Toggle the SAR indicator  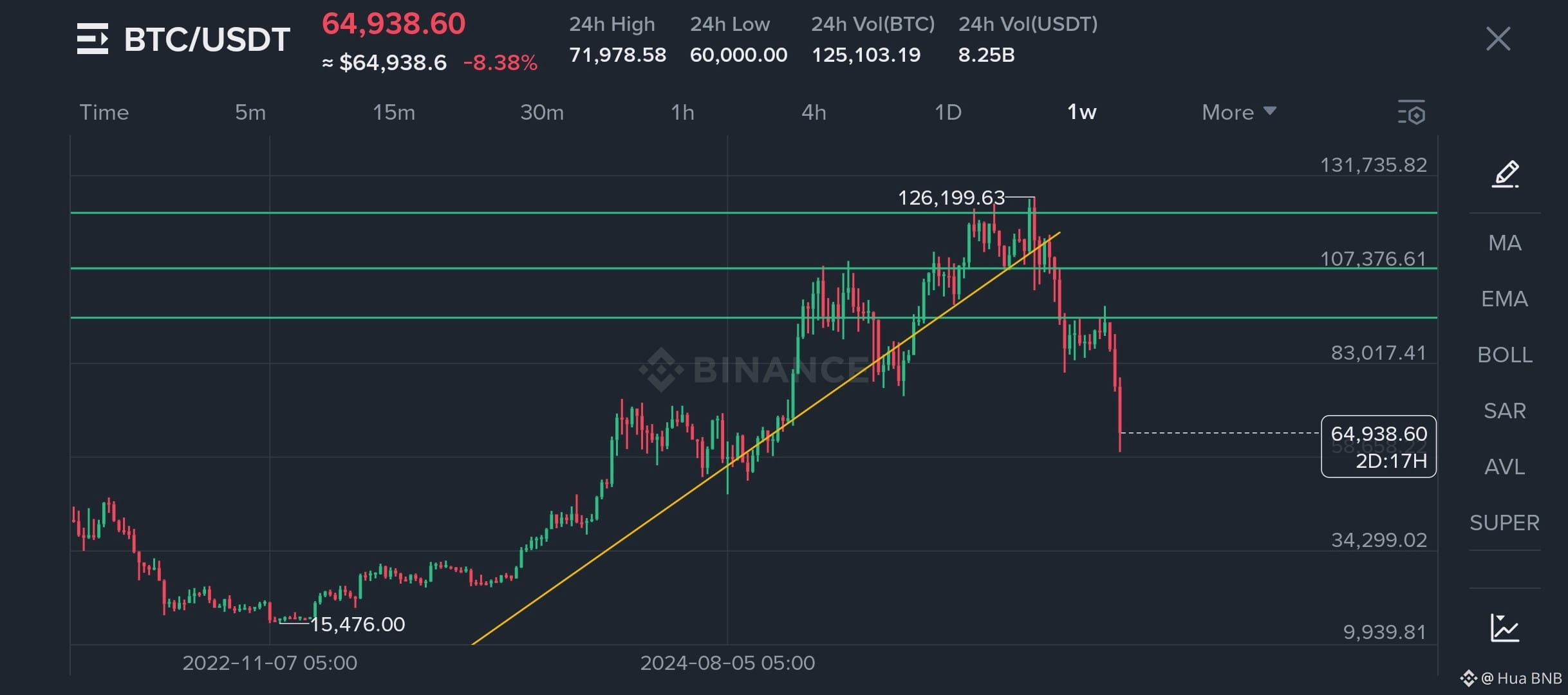(1505, 411)
